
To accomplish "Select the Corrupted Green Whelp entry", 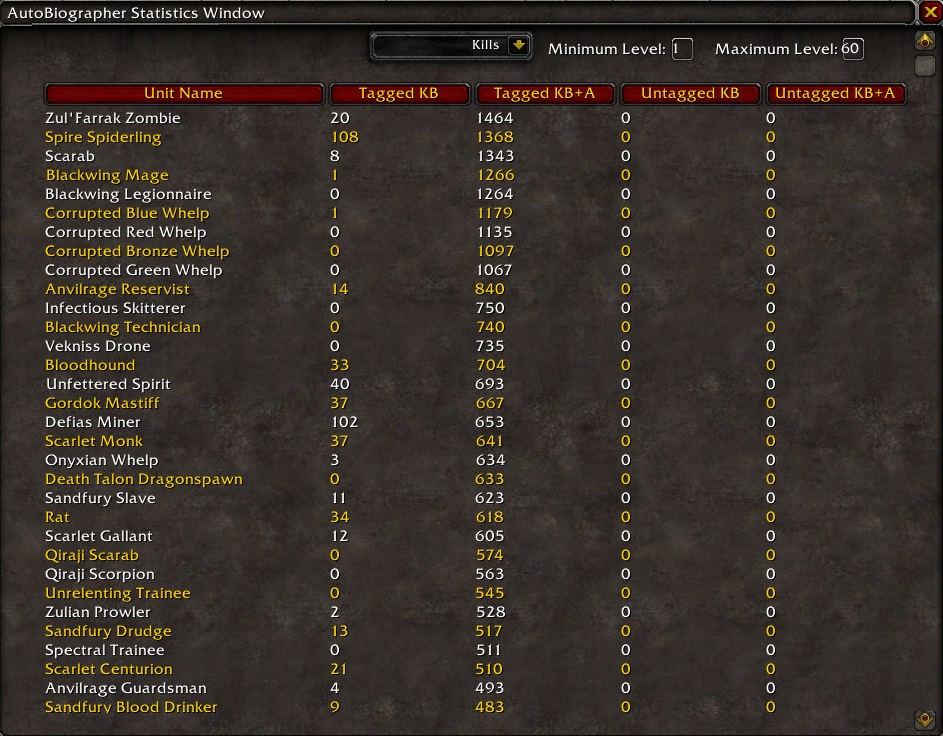I will click(x=134, y=270).
